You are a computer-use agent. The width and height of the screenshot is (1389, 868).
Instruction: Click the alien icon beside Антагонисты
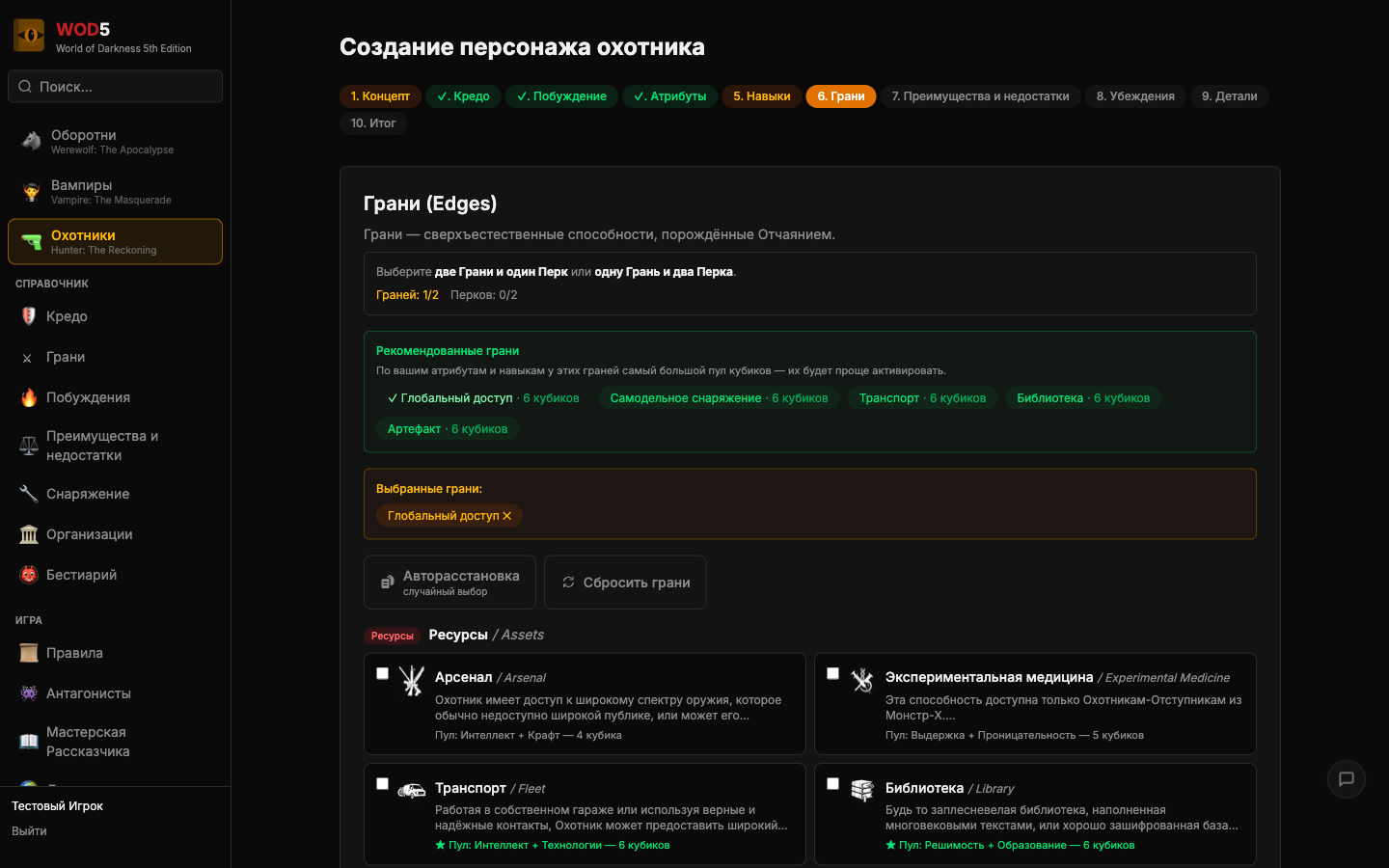tap(29, 693)
